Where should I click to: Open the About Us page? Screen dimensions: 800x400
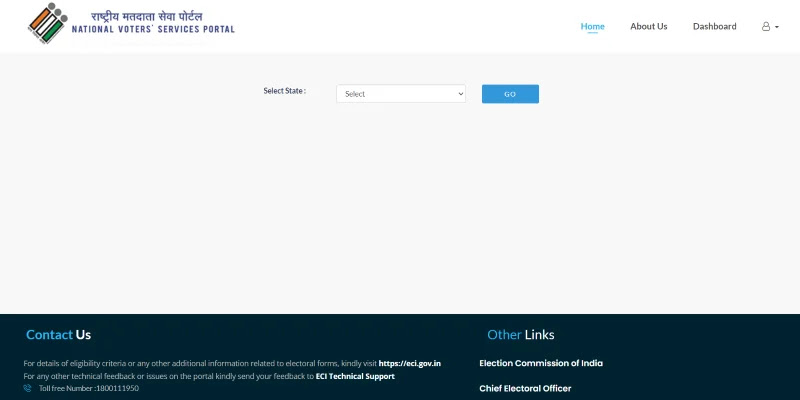[648, 27]
